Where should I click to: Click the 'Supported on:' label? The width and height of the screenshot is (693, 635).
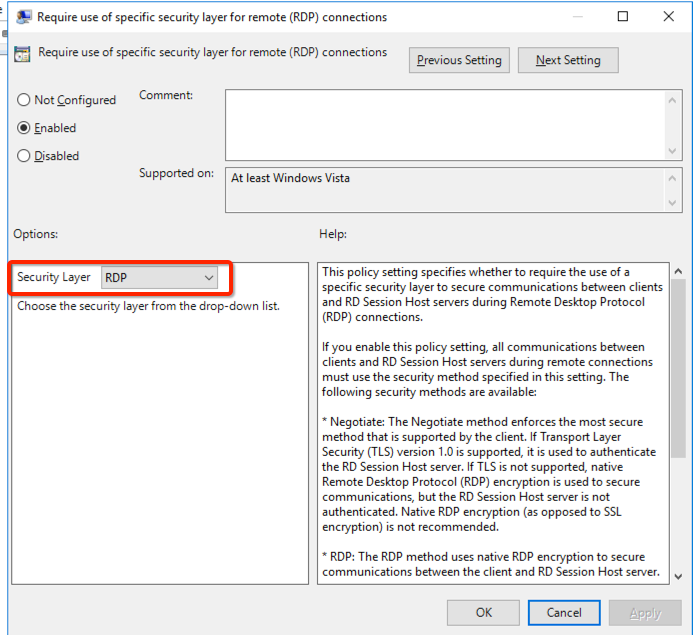click(176, 173)
